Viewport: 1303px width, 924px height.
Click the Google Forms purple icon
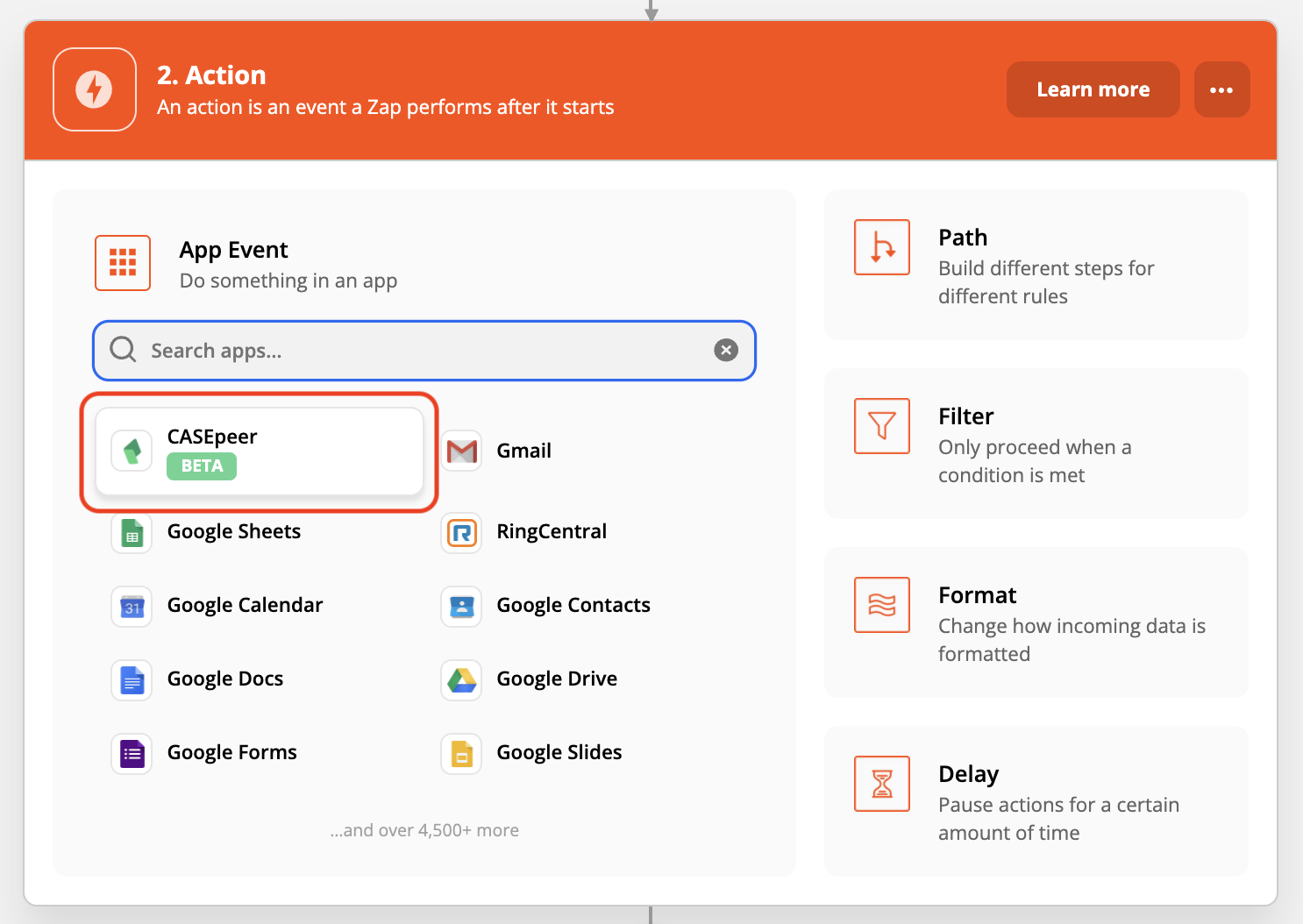132,753
